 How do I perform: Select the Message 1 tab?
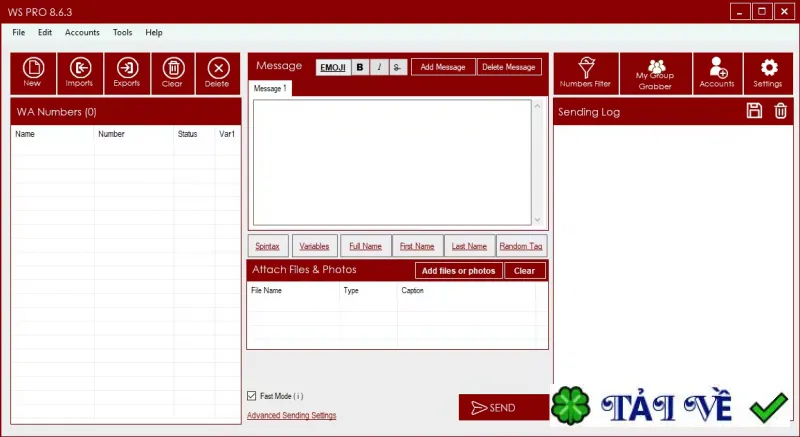(270, 88)
